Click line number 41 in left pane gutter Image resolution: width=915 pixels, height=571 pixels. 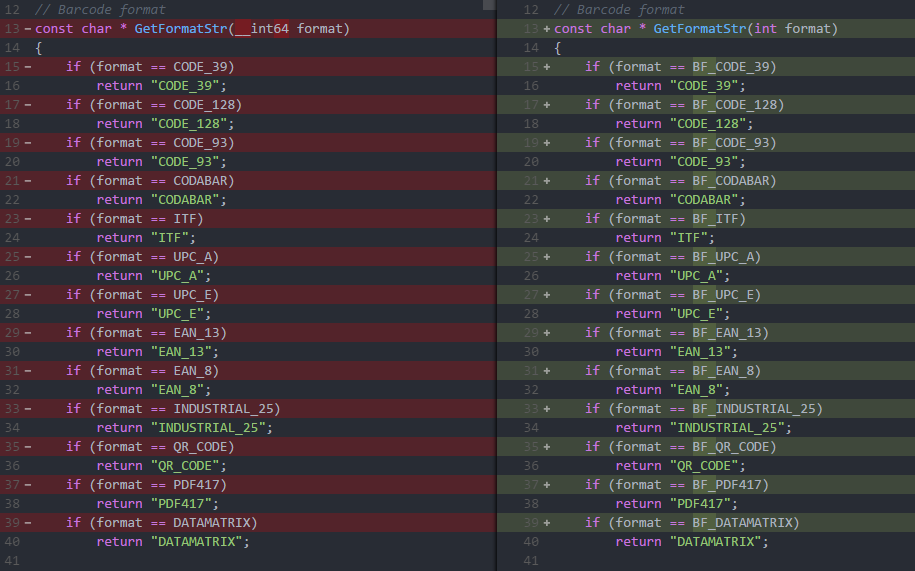12,561
